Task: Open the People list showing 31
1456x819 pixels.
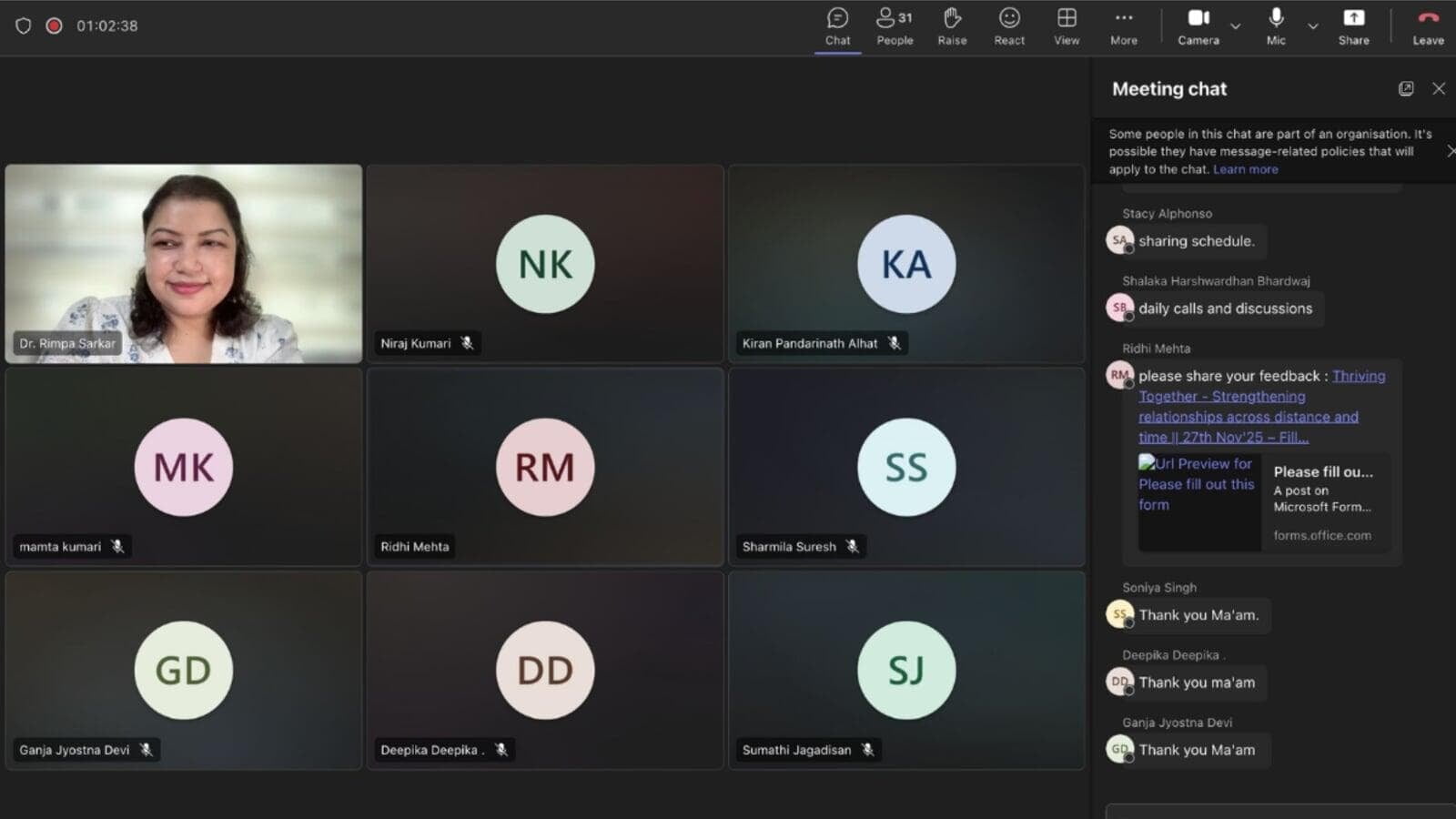Action: [x=895, y=26]
